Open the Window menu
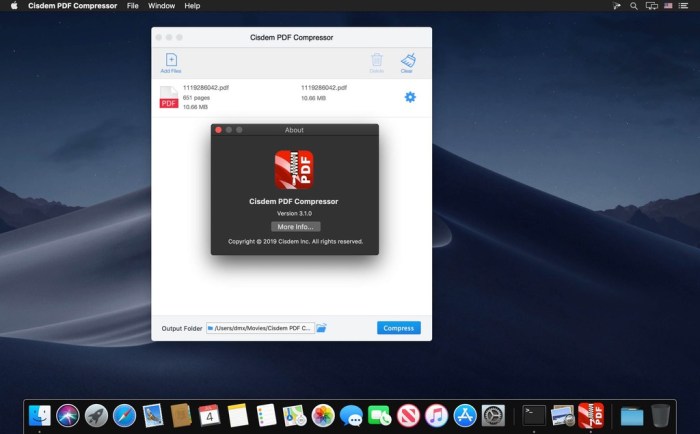 click(161, 6)
